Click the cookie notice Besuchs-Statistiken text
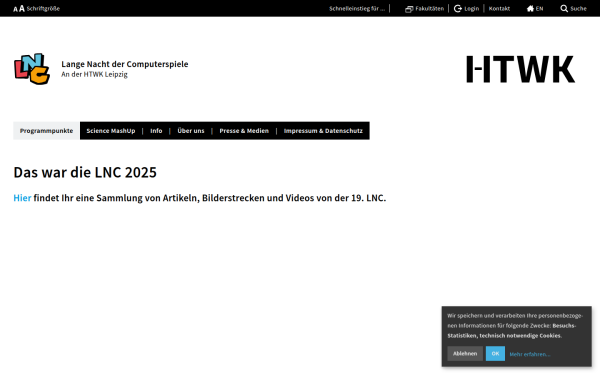Image resolution: width=600 pixels, height=375 pixels. [x=512, y=331]
